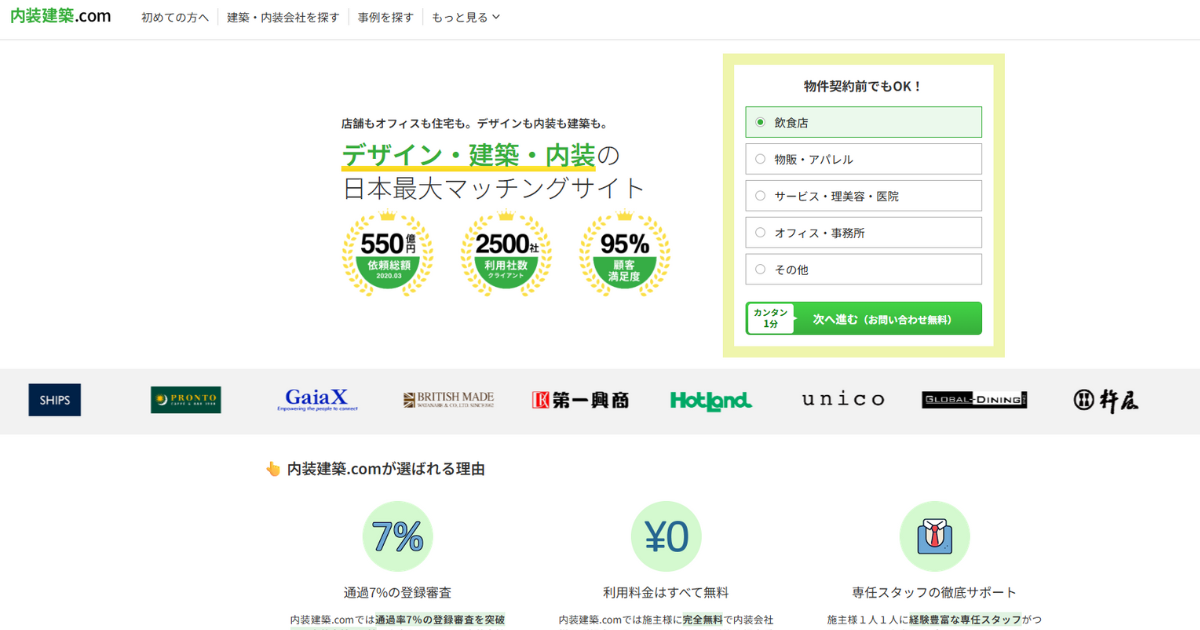
Task: Click the dedicated staff support icon
Action: click(x=934, y=537)
